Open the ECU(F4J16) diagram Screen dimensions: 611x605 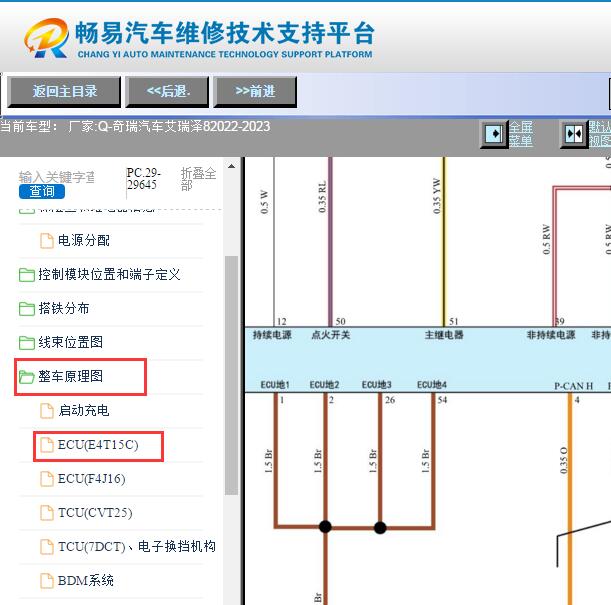pos(92,478)
